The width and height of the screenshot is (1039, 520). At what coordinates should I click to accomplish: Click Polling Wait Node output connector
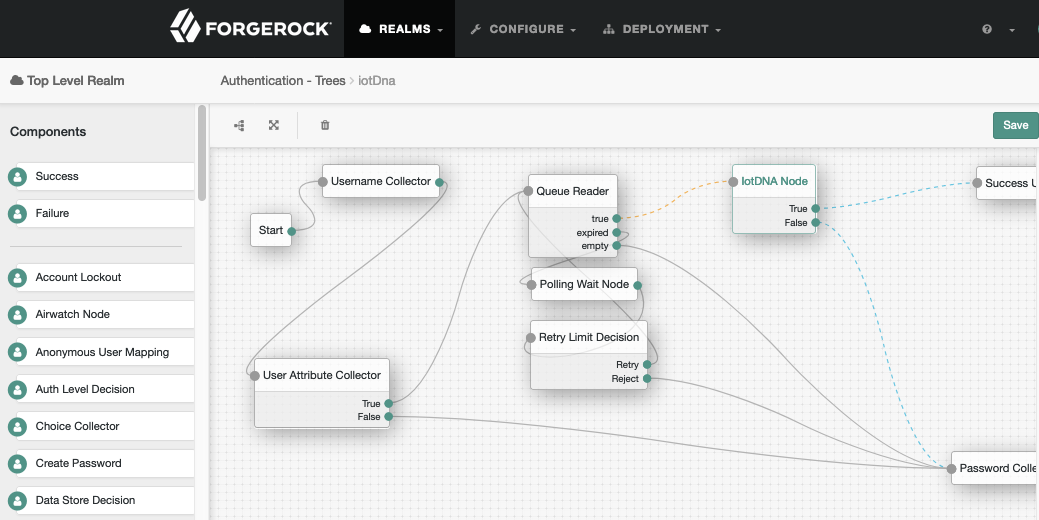tap(637, 286)
